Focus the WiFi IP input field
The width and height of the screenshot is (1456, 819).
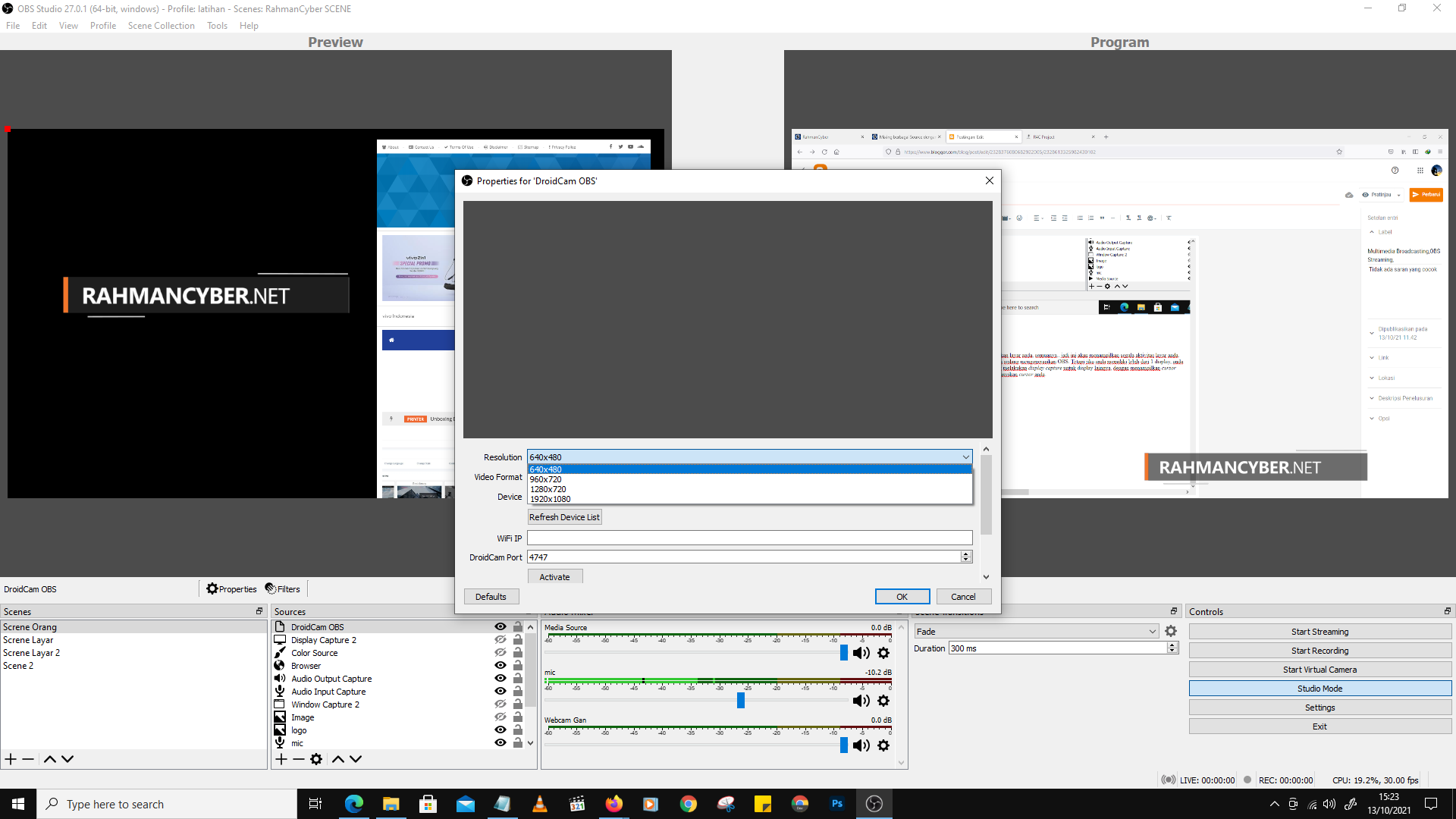[750, 538]
